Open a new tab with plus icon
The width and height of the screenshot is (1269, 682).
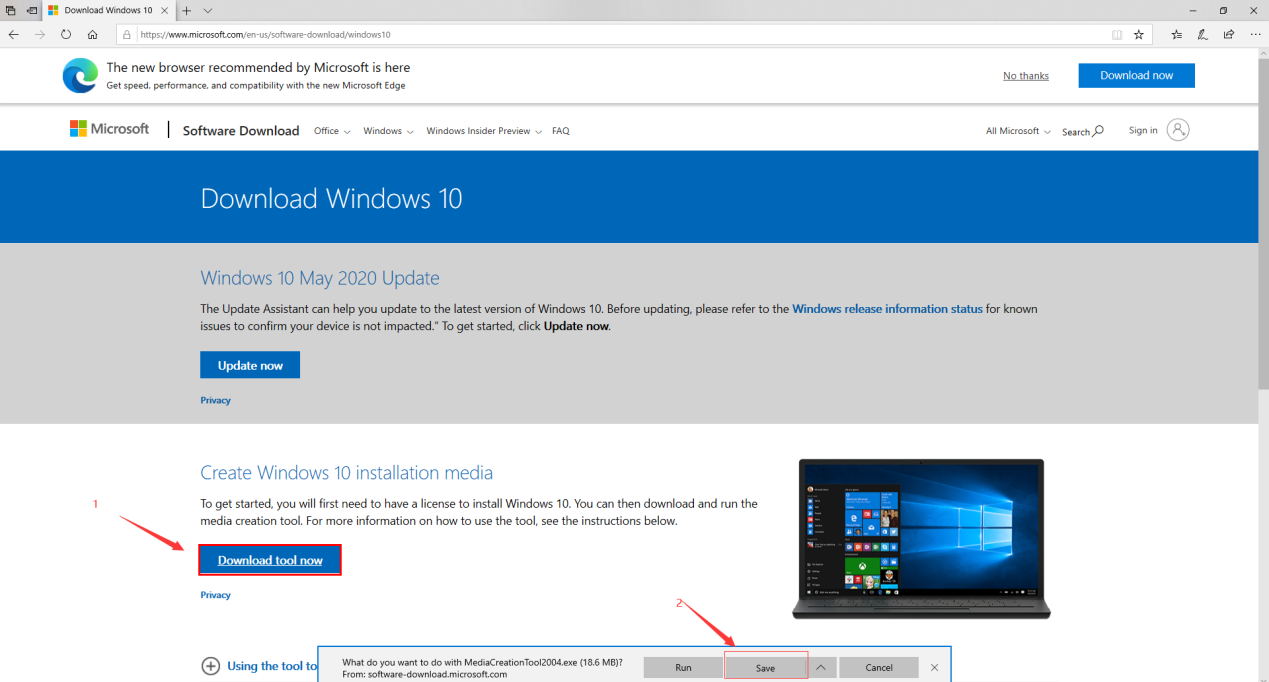coord(186,10)
